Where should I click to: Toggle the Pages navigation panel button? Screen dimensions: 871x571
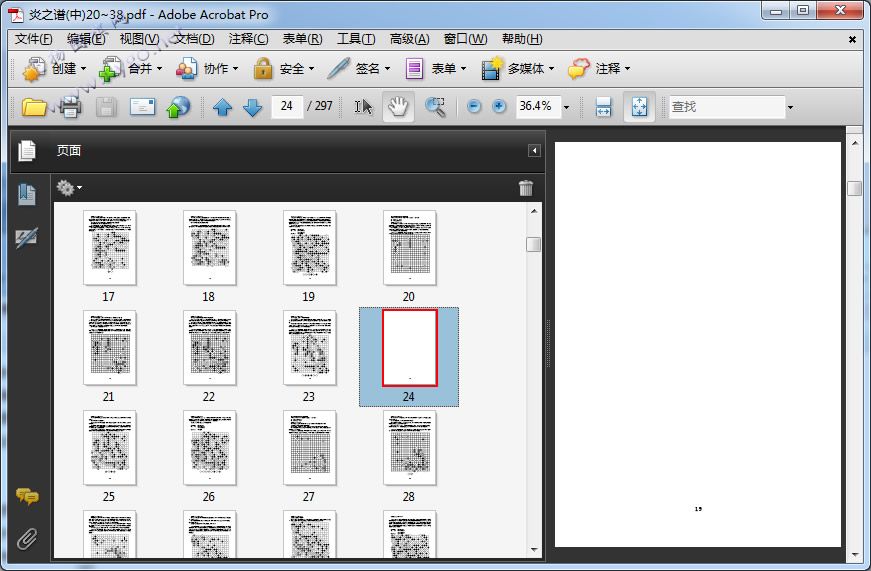27,151
